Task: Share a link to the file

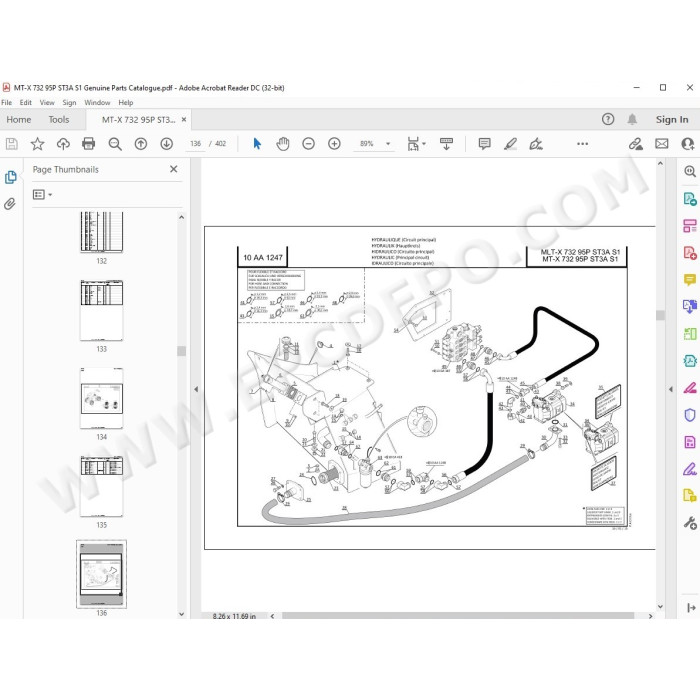Action: (636, 144)
